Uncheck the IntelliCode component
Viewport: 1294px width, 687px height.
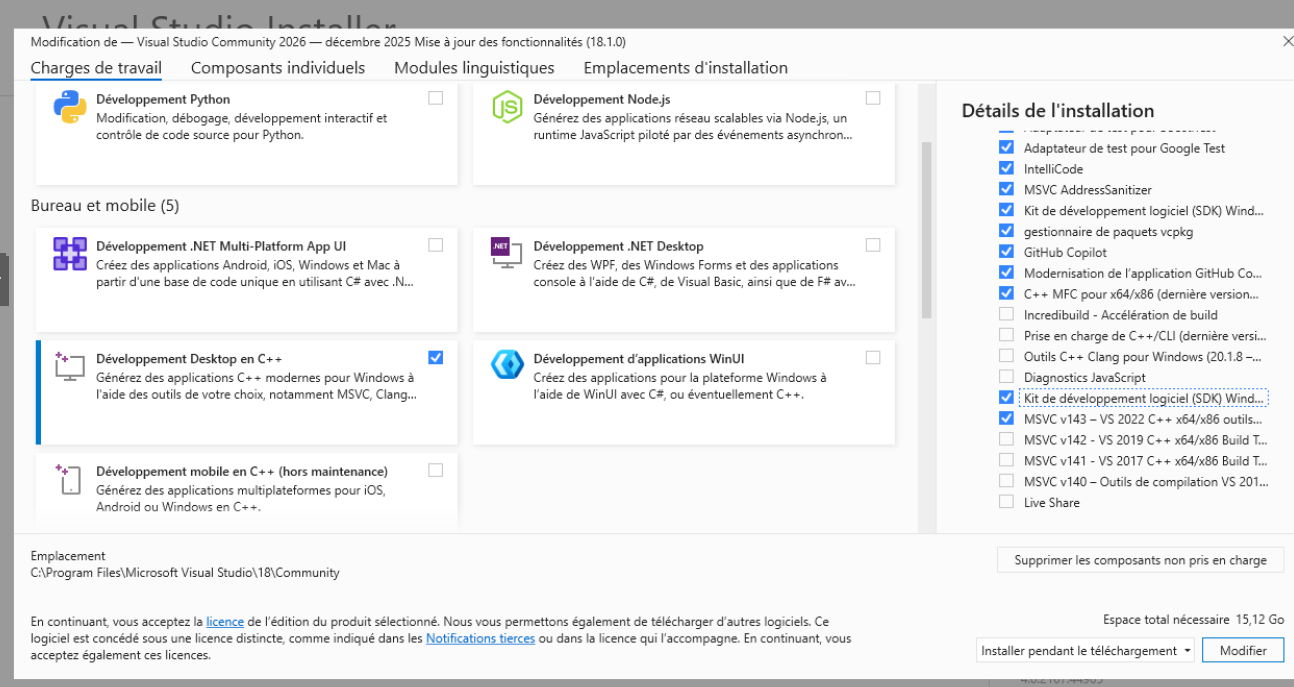coord(1006,168)
